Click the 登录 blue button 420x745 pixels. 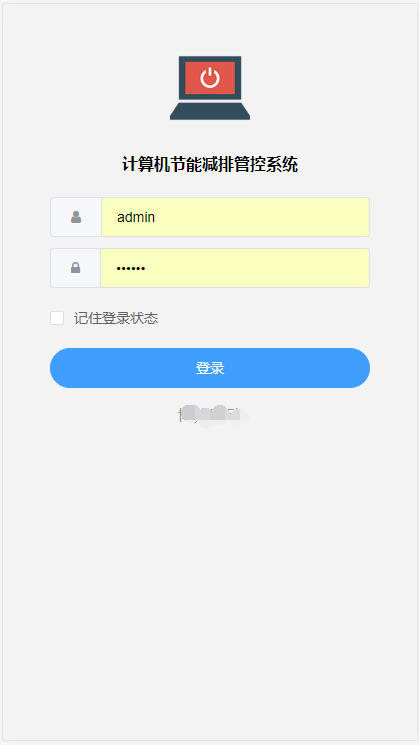(210, 368)
